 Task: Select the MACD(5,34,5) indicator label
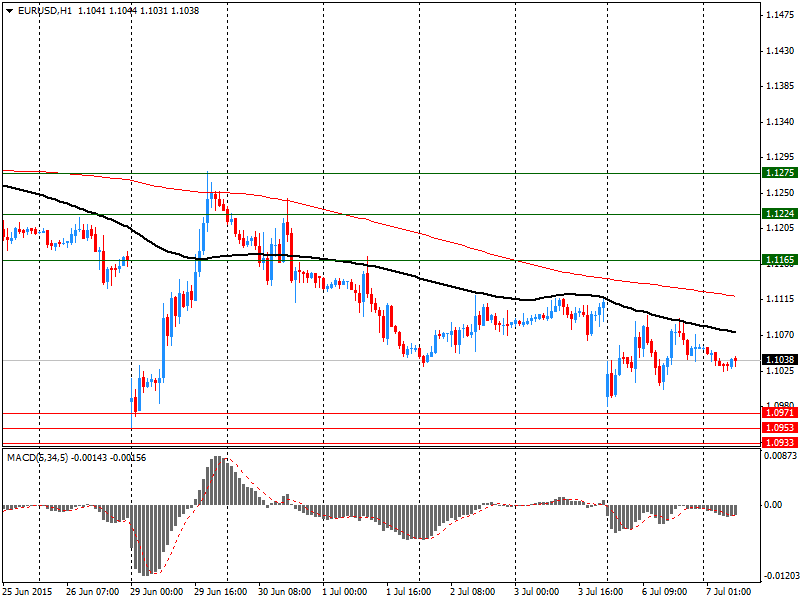click(37, 458)
